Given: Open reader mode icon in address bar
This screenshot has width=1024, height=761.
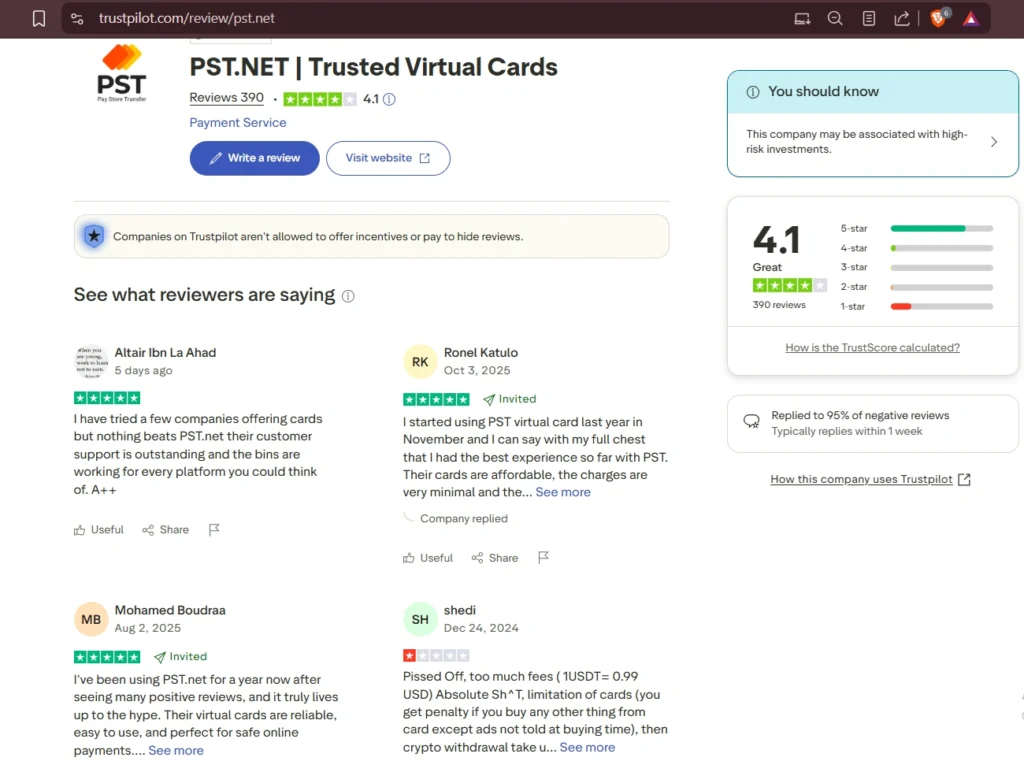Looking at the screenshot, I should (868, 18).
